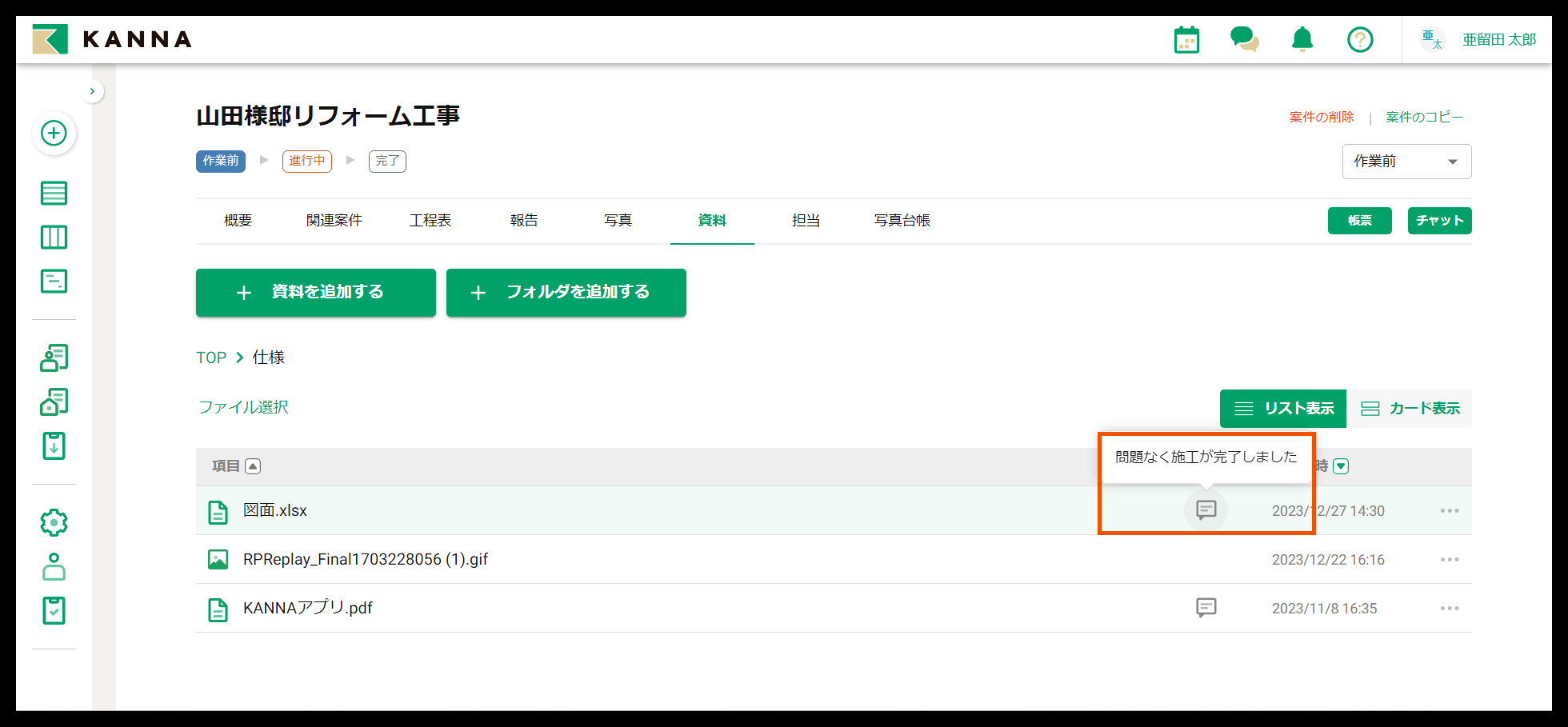The image size is (1568, 727).
Task: Click the 案件の削除 link
Action: (x=1322, y=116)
